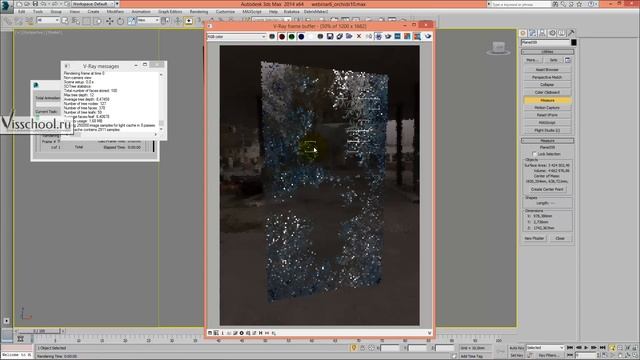640x360 pixels.
Task: Switch to alpha channel in frame buffer
Action: (311, 36)
